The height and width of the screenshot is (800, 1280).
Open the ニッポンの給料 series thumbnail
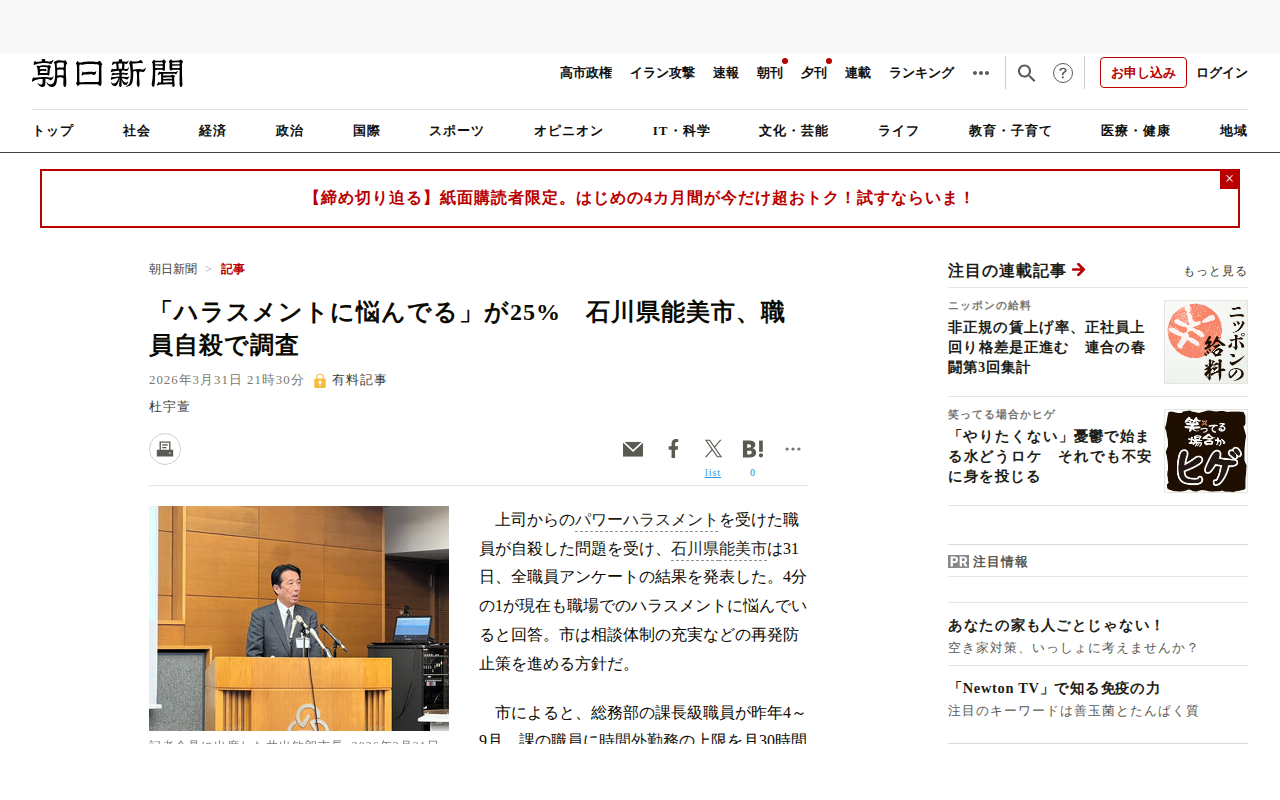[1206, 342]
